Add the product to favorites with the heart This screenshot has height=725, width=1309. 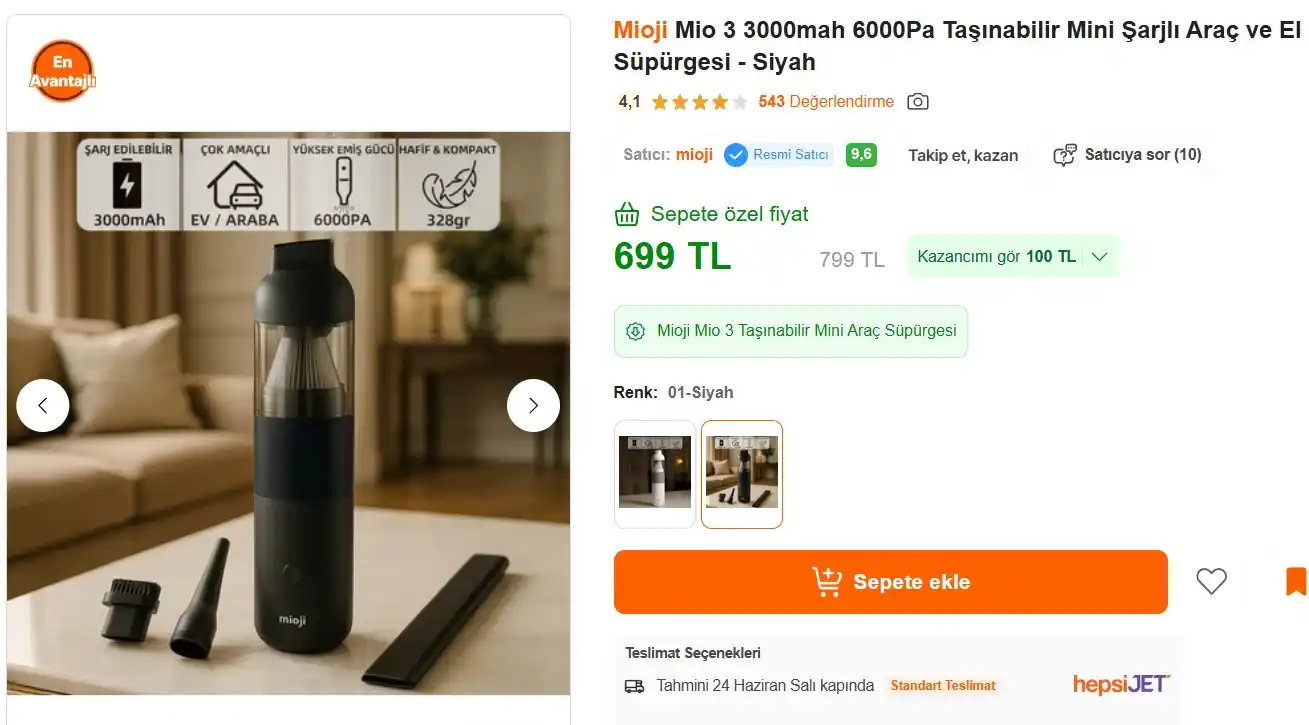click(1212, 581)
